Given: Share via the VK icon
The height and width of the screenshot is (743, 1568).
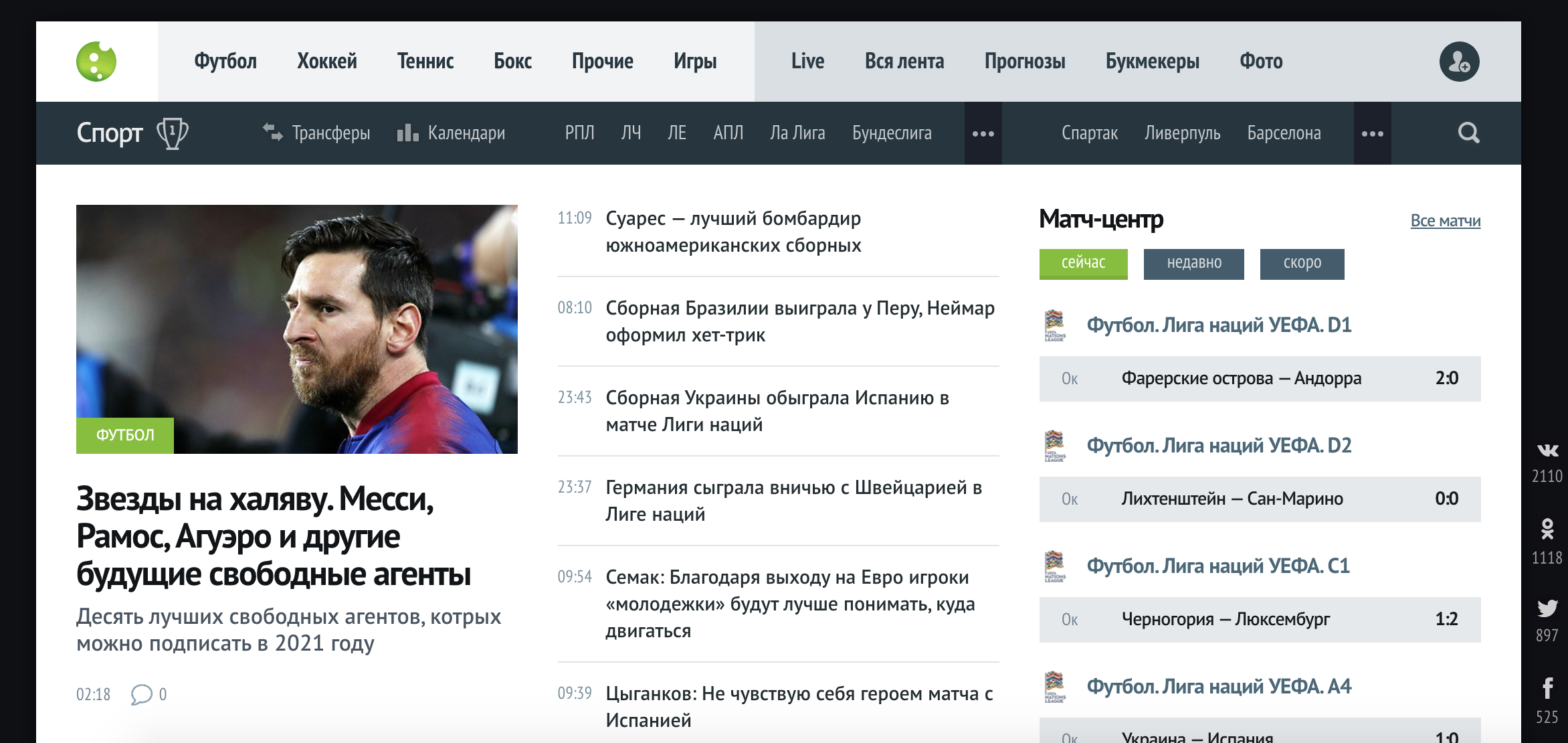Looking at the screenshot, I should click(1547, 450).
